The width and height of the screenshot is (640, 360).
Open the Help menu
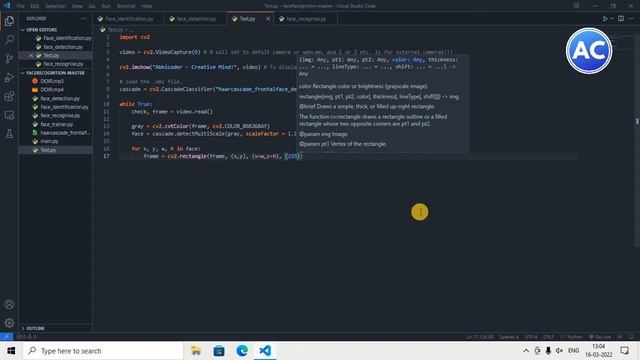pyautogui.click(x=147, y=6)
